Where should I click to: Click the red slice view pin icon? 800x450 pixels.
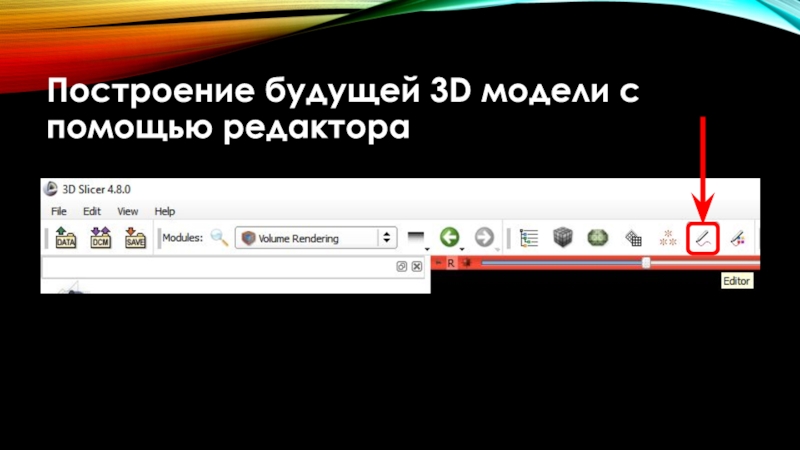[x=438, y=263]
